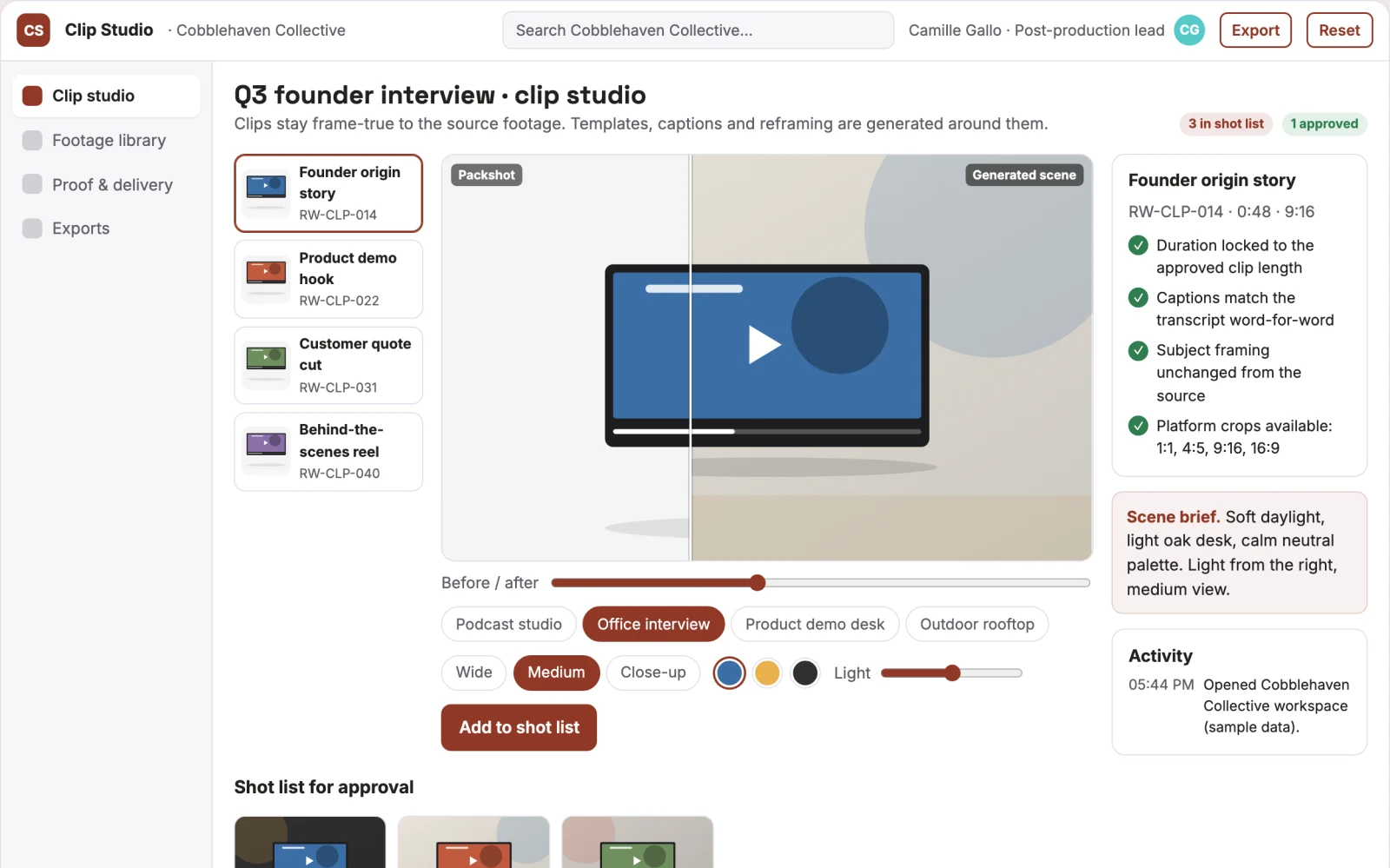Screen dimensions: 1390x868
Task: Focus the Search Cobblehaven Collective field
Action: pos(698,30)
